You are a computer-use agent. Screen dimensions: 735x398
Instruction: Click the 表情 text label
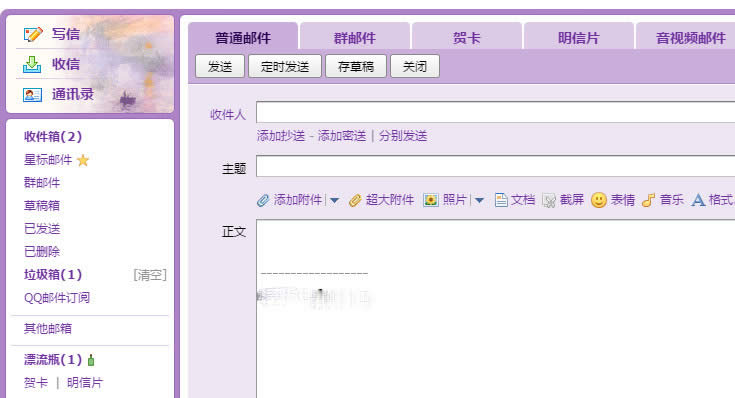pyautogui.click(x=622, y=200)
